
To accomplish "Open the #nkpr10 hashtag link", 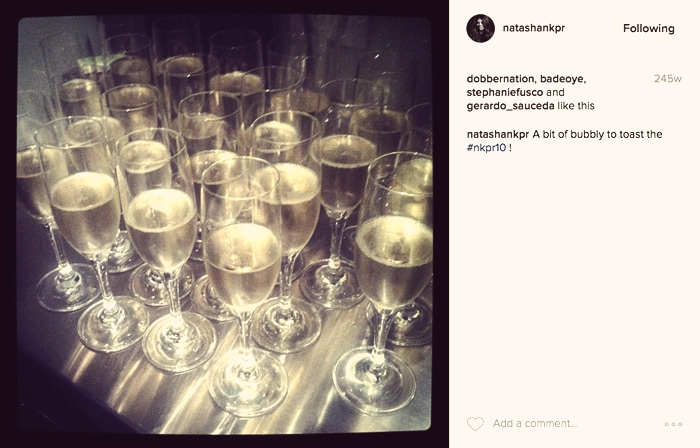I will (x=486, y=148).
